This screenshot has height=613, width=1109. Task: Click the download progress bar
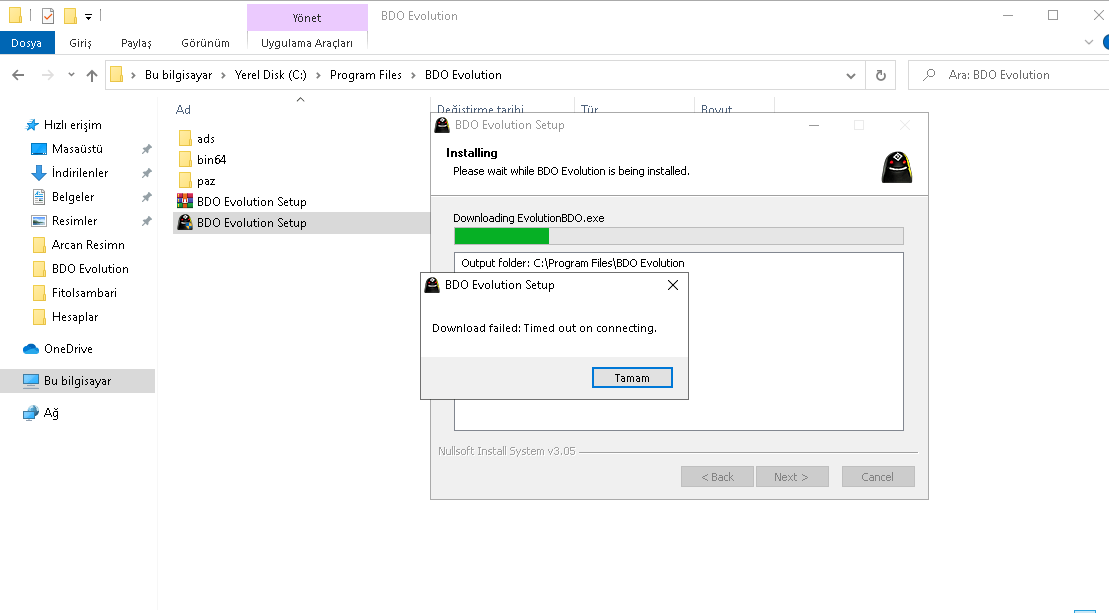coord(678,235)
